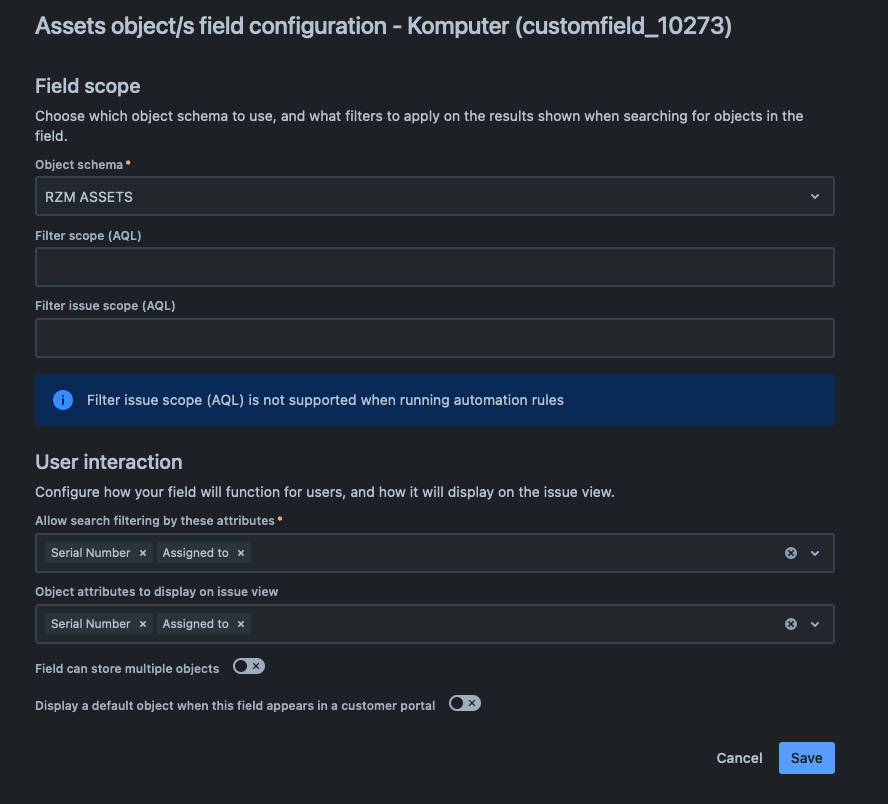Clear all search filtering attributes
888x804 pixels.
click(x=791, y=553)
